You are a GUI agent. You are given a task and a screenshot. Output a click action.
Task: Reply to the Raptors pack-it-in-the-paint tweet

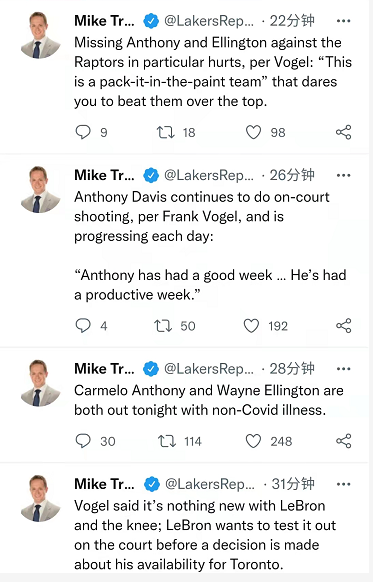click(x=83, y=132)
